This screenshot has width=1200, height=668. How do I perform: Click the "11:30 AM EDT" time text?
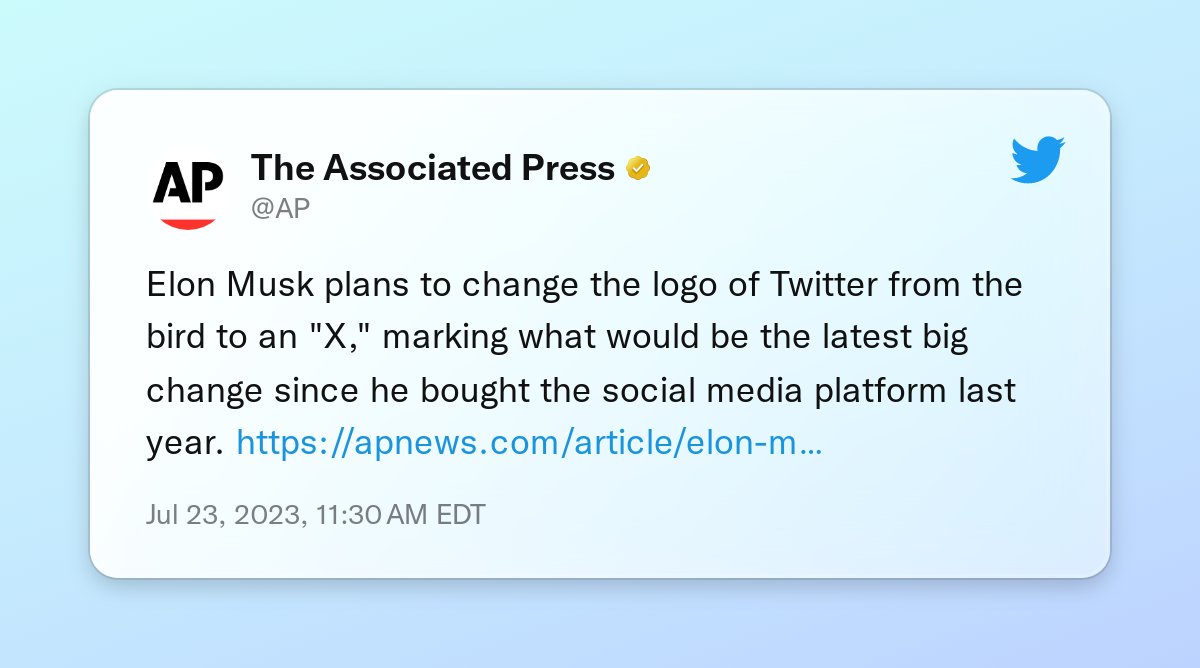[400, 515]
